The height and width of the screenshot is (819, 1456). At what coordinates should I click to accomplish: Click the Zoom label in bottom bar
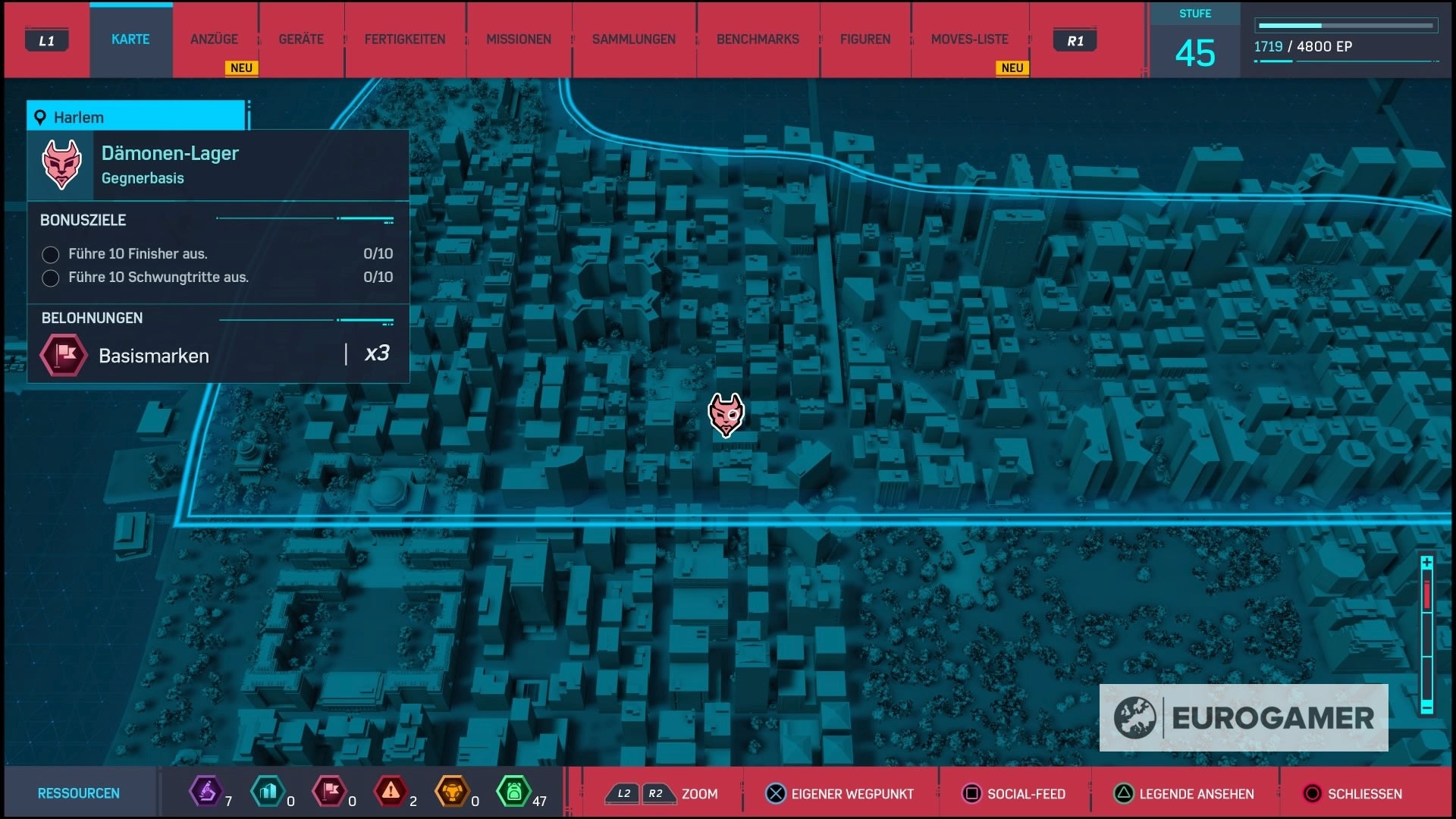click(x=699, y=794)
